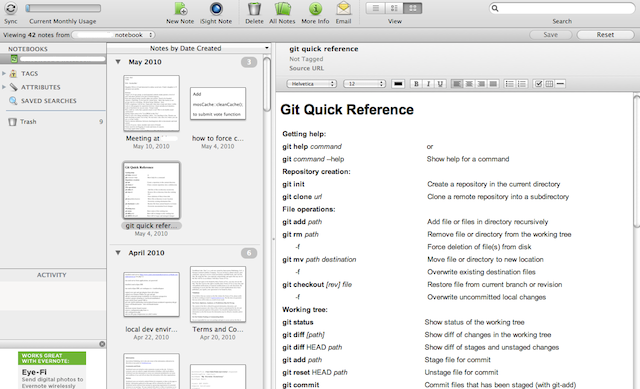This screenshot has width=640, height=389.
Task: Click the Source URL field
Action: tap(307, 69)
